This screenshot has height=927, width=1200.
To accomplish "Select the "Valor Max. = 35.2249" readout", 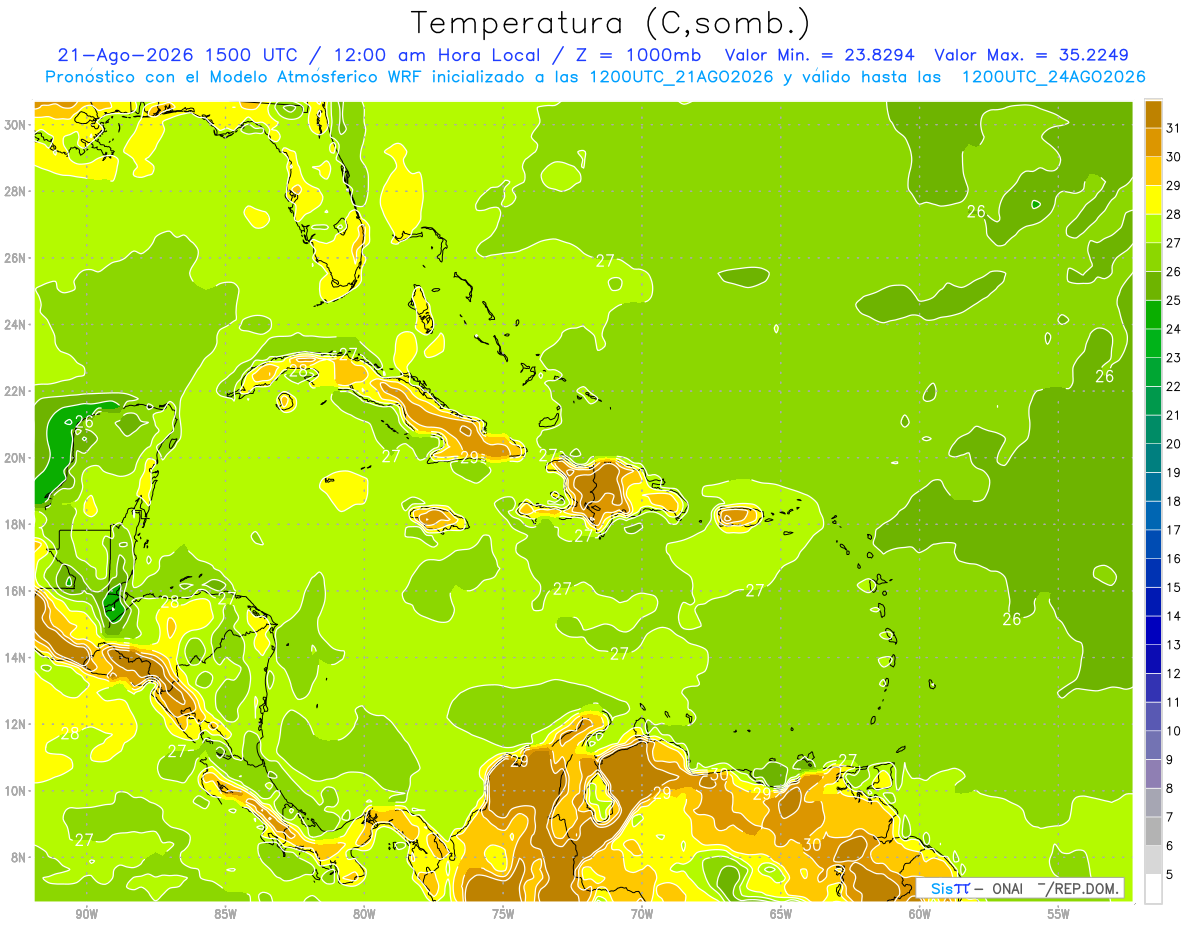I will click(1031, 55).
